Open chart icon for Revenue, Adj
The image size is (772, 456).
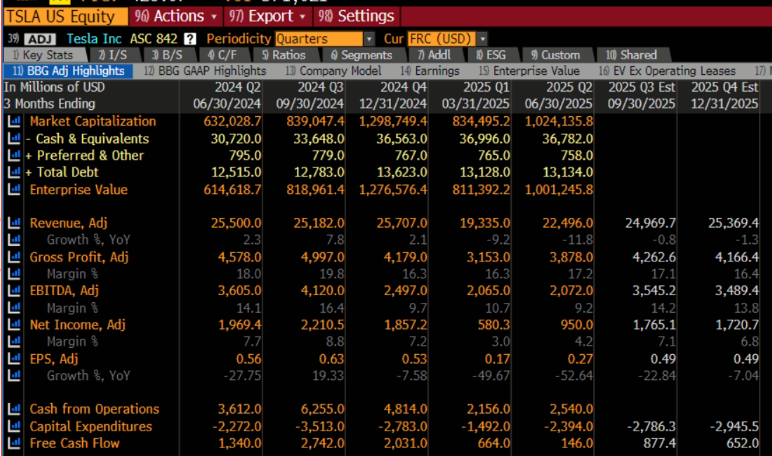tap(14, 223)
